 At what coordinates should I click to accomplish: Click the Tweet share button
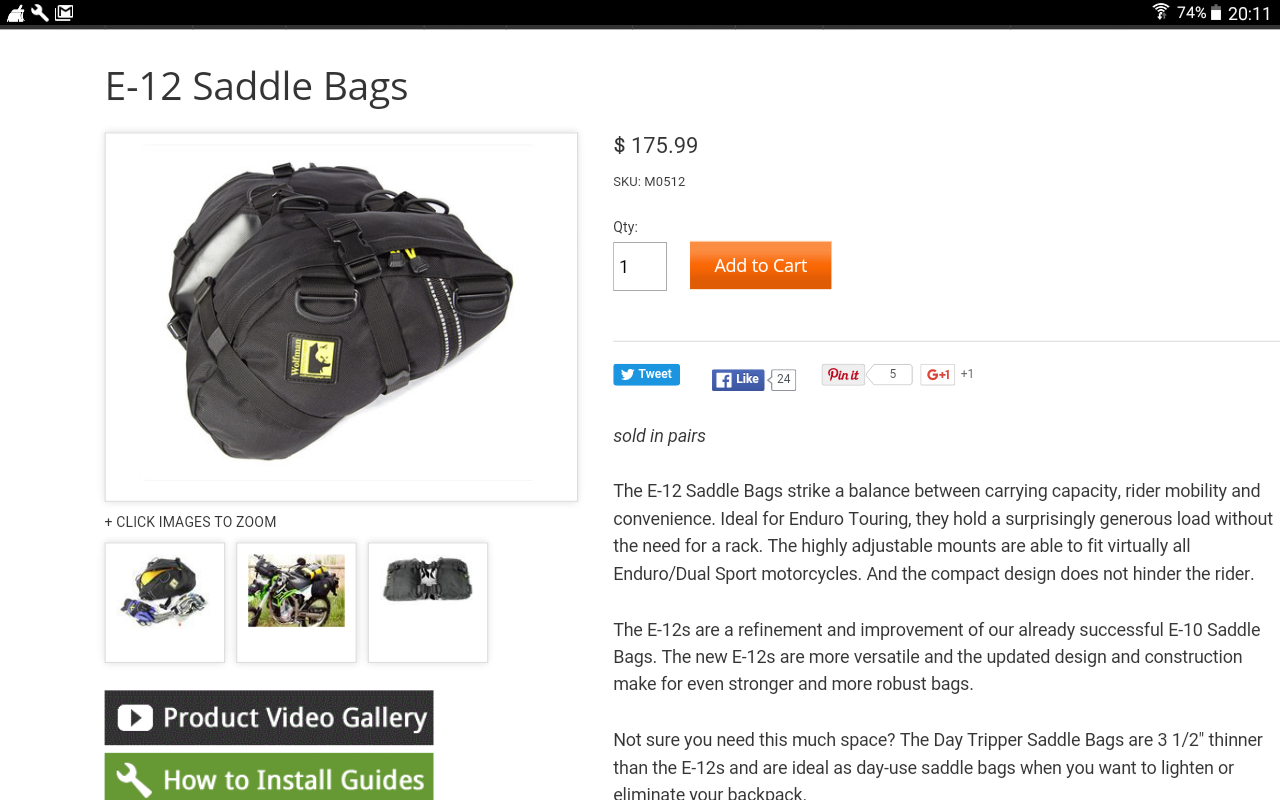646,374
